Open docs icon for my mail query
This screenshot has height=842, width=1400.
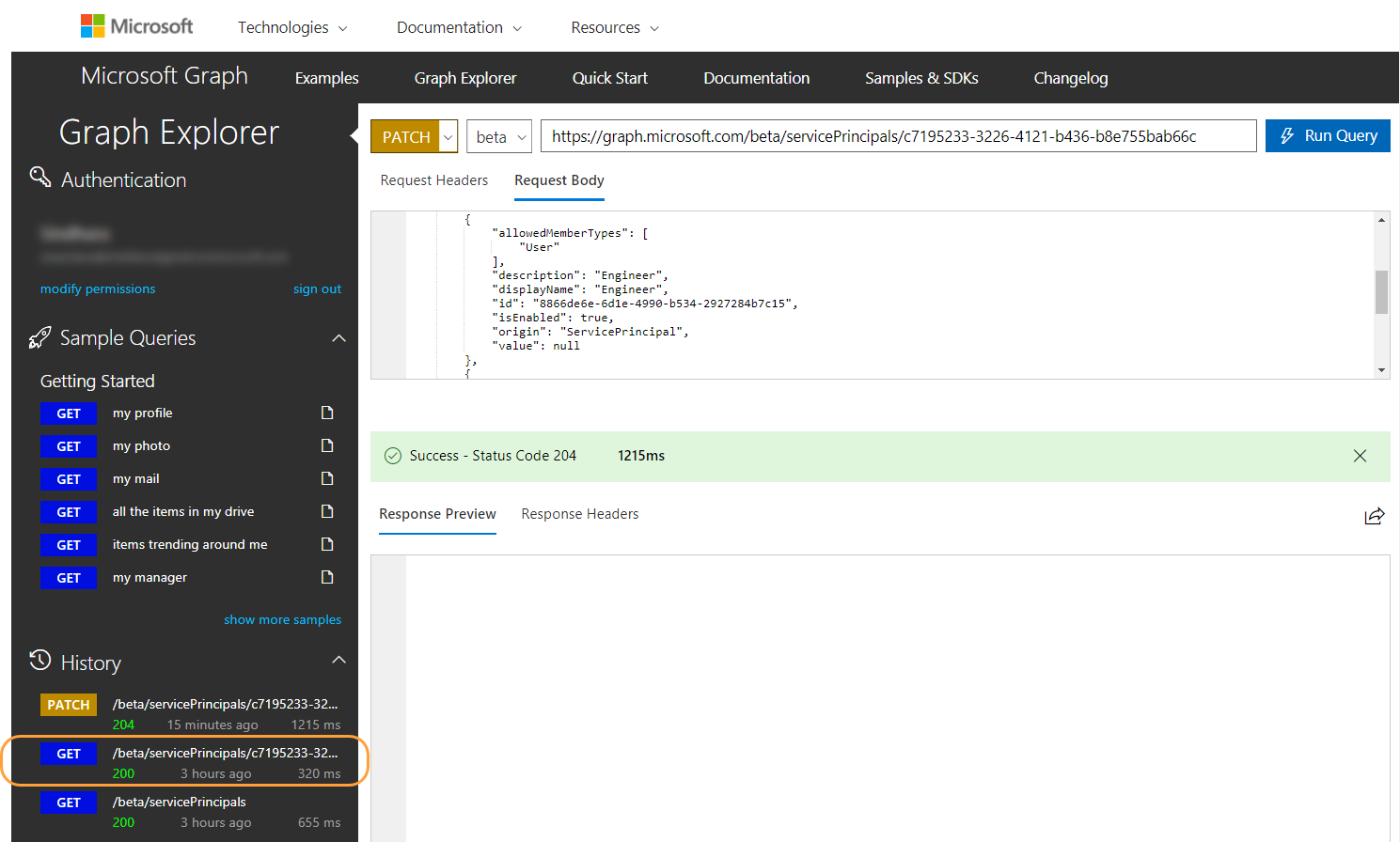[327, 478]
